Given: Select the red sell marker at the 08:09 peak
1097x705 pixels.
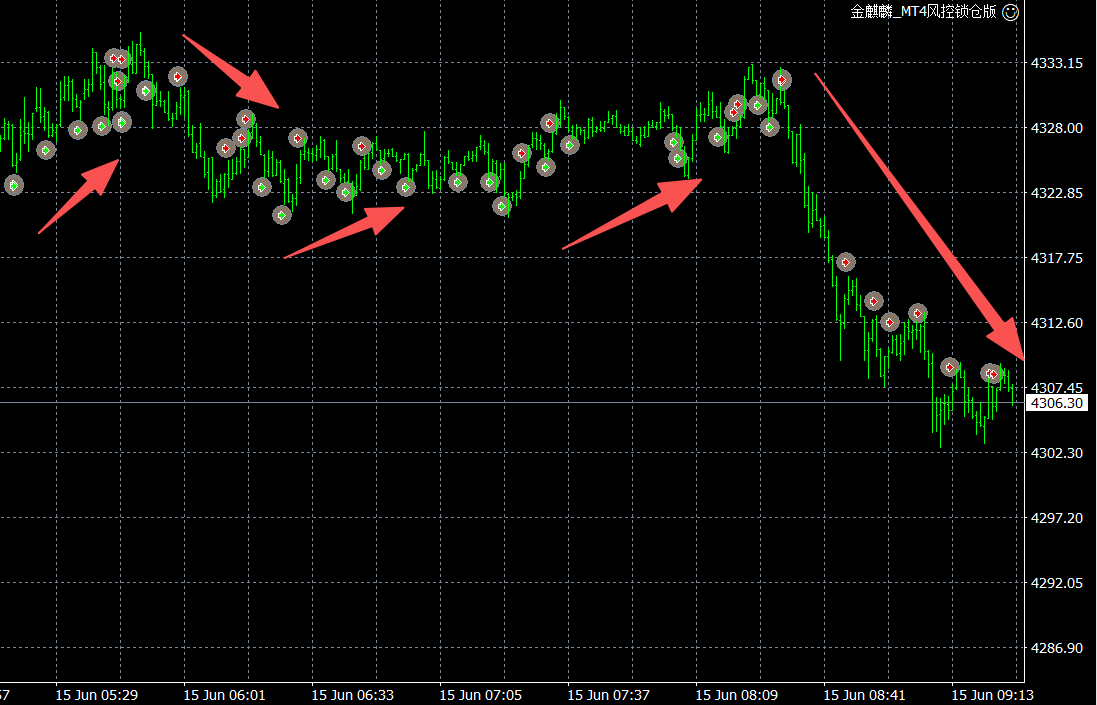Looking at the screenshot, I should [x=781, y=80].
